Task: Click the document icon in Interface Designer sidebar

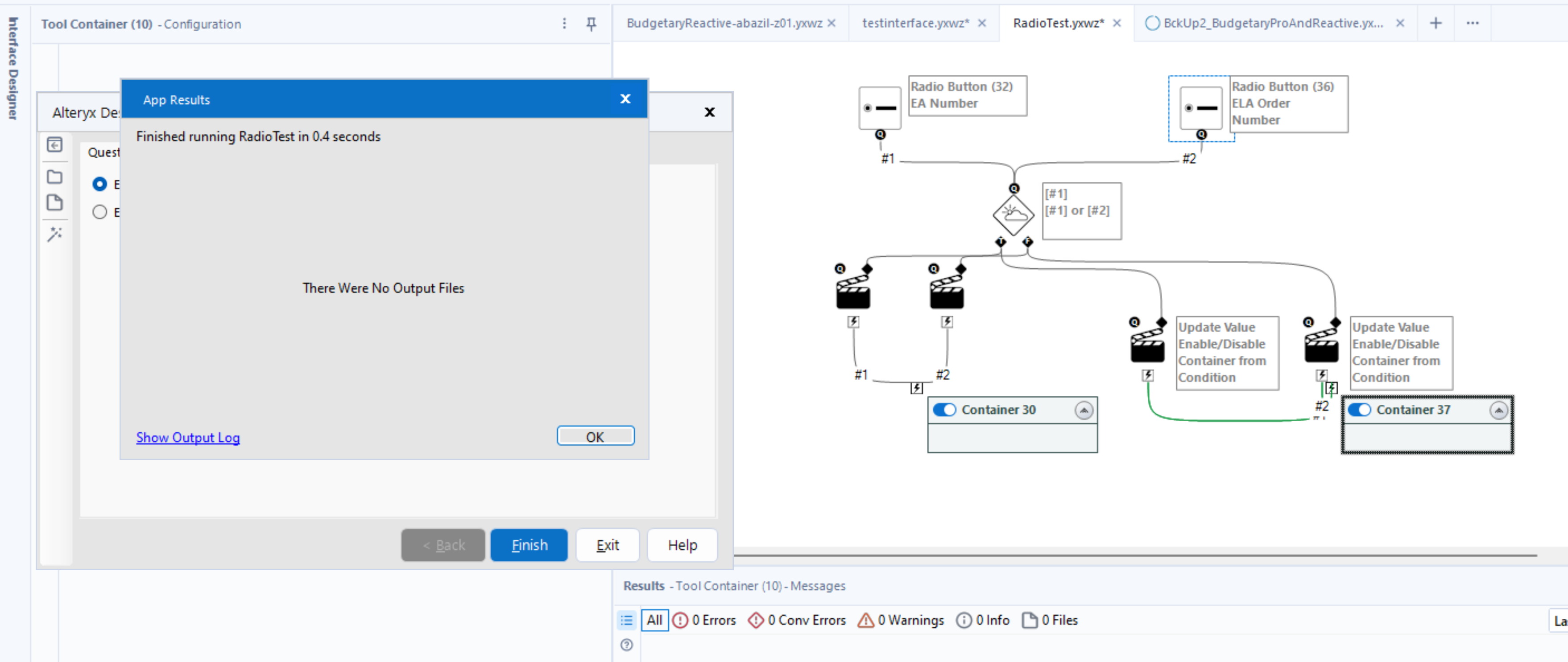Action: [55, 203]
